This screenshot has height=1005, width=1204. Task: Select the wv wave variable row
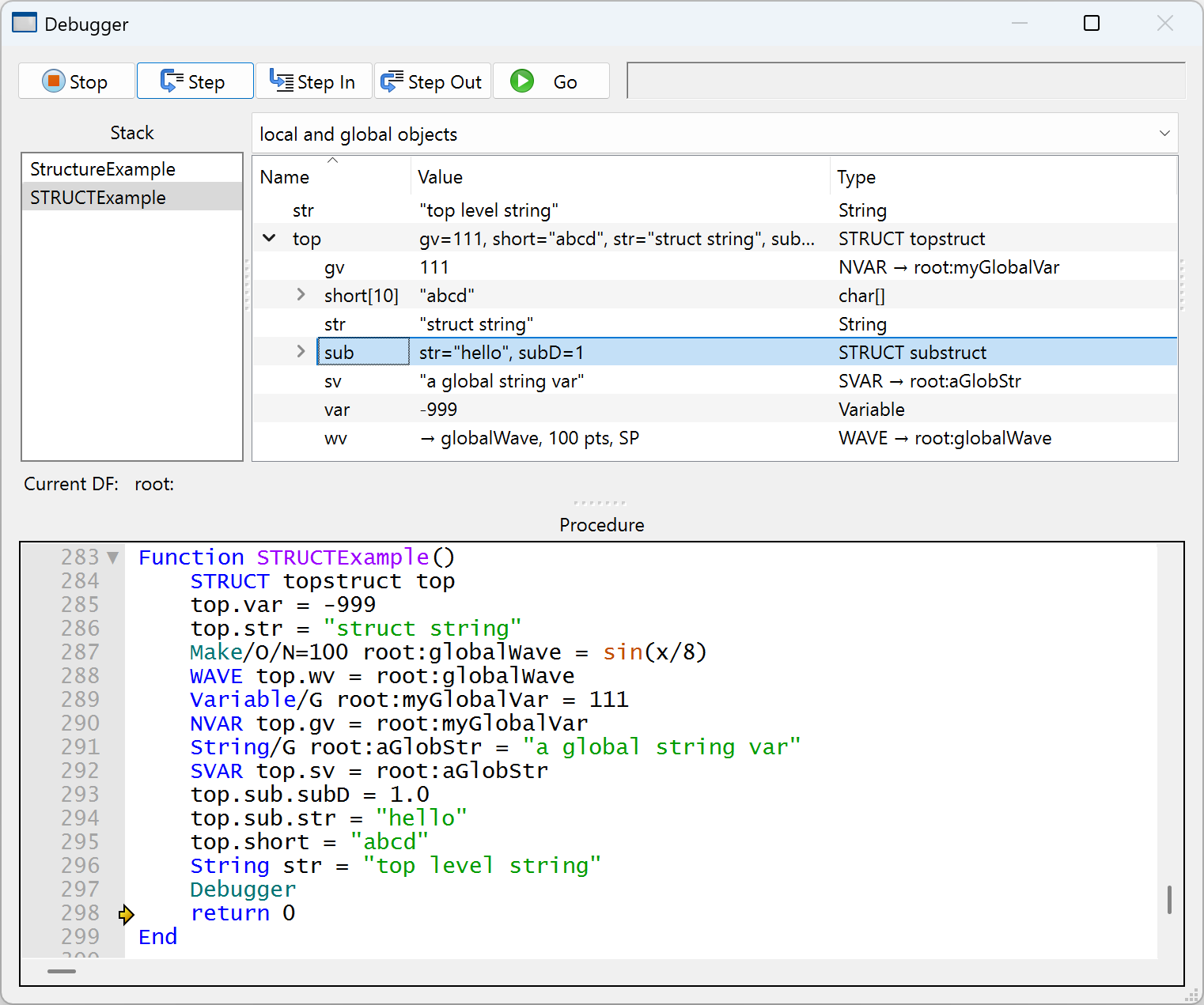[x=335, y=438]
